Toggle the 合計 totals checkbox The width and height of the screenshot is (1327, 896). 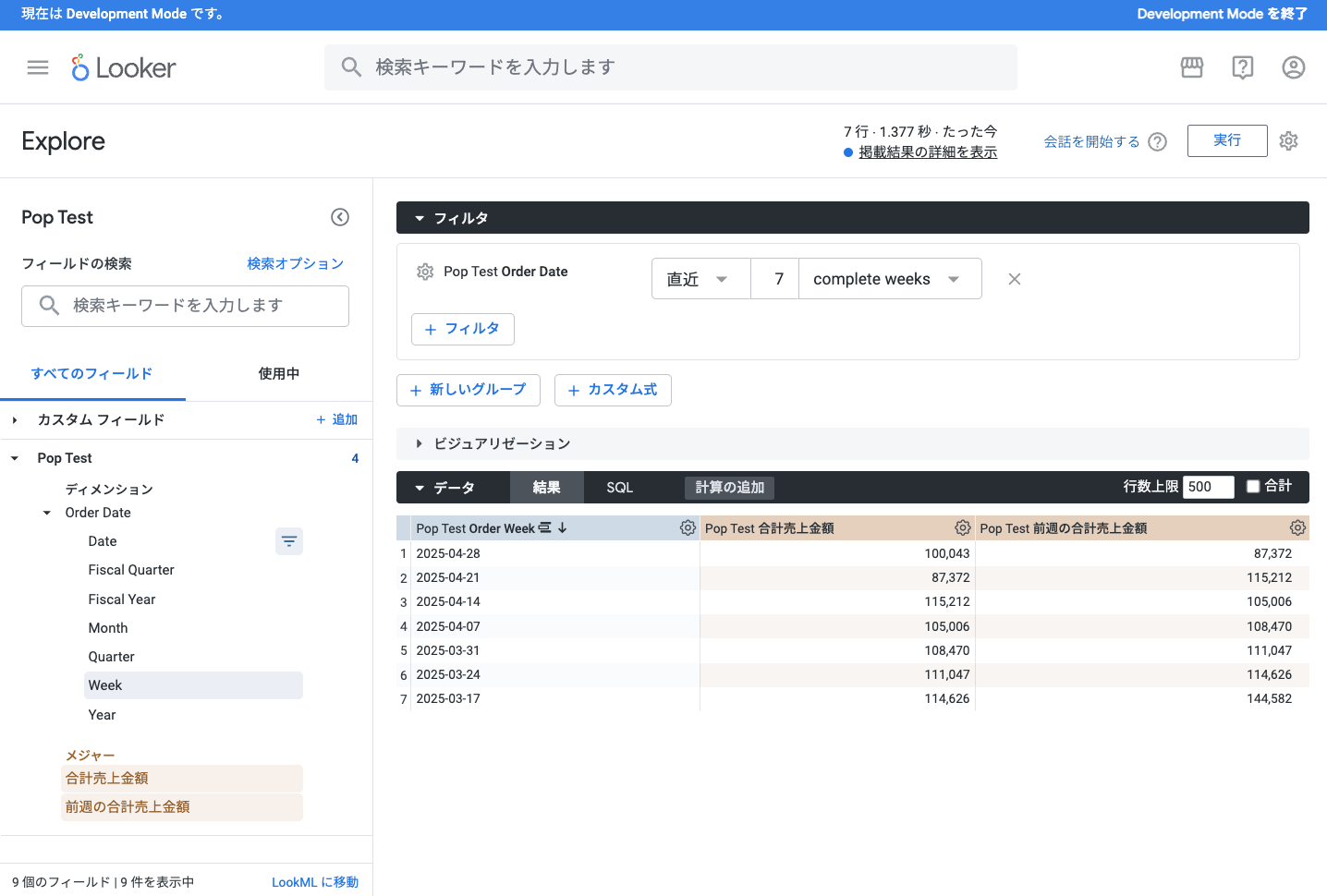(1253, 487)
